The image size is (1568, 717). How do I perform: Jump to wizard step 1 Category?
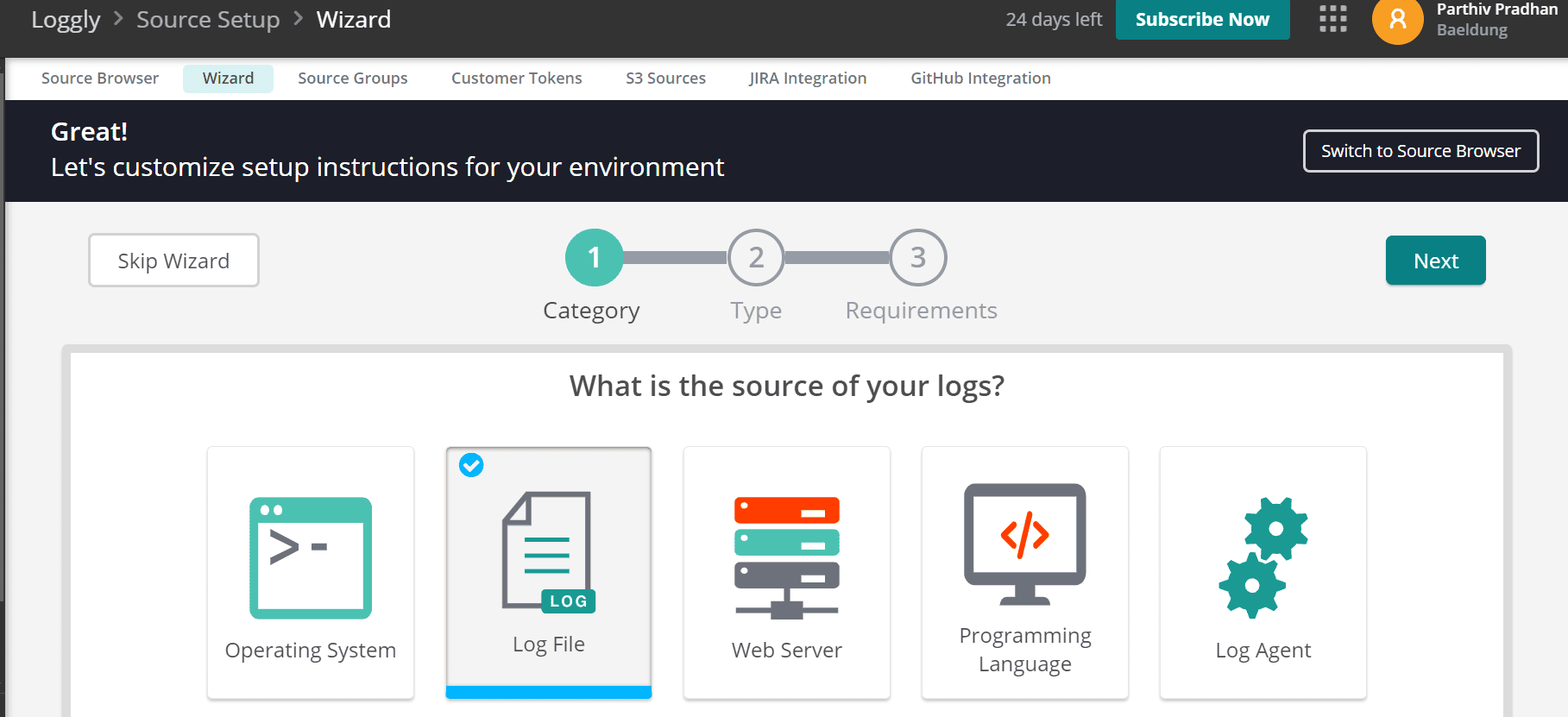[594, 257]
